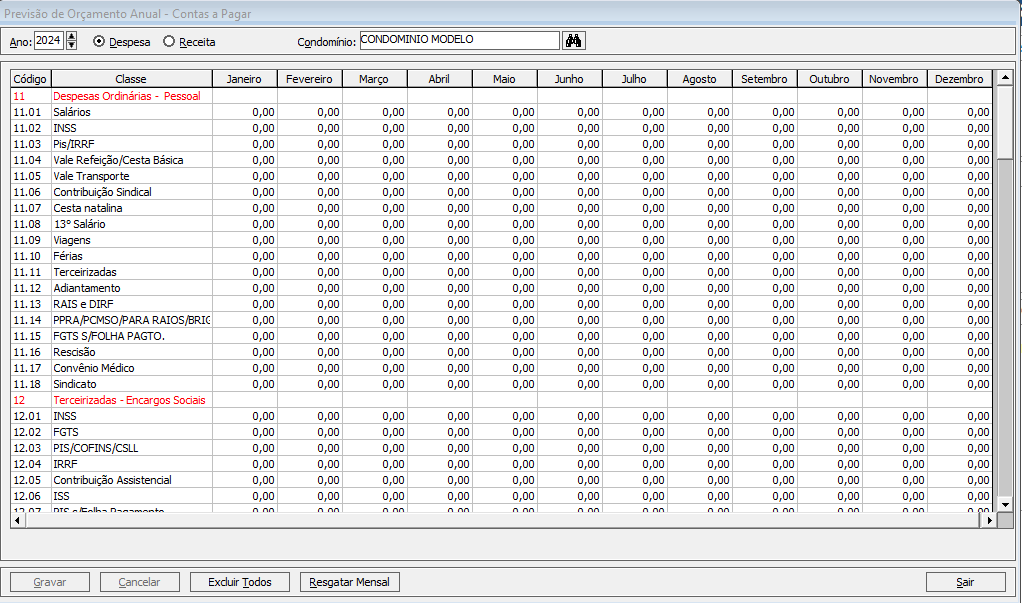Select Despesas Ordinárias - Pessoal group row
Viewport: 1022px width, 603px height.
click(x=126, y=96)
